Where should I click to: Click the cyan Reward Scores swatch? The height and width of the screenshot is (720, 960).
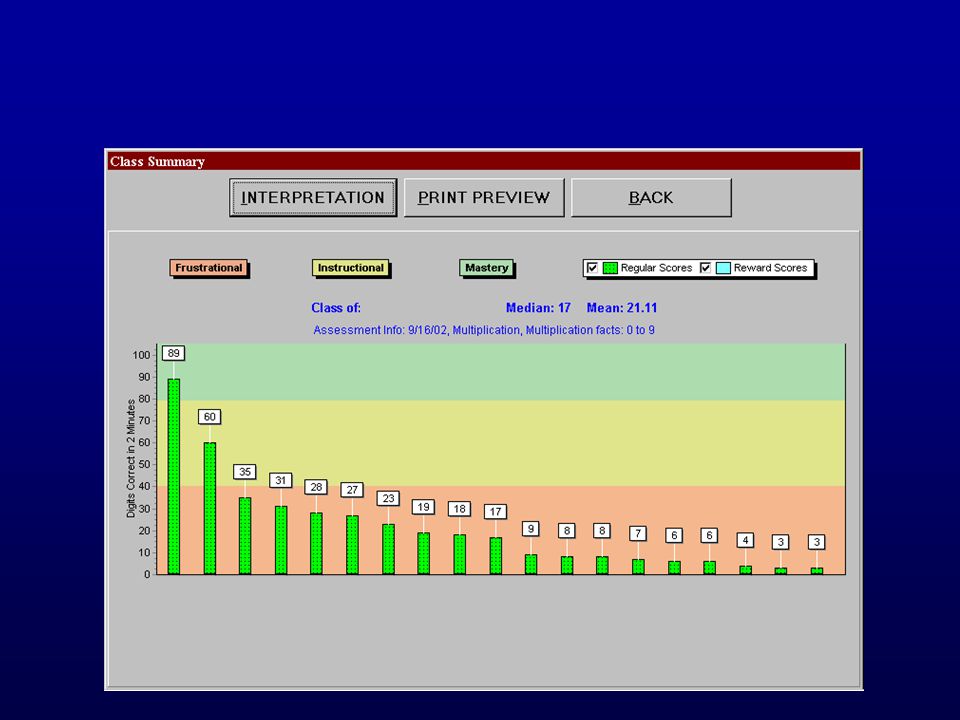(723, 268)
